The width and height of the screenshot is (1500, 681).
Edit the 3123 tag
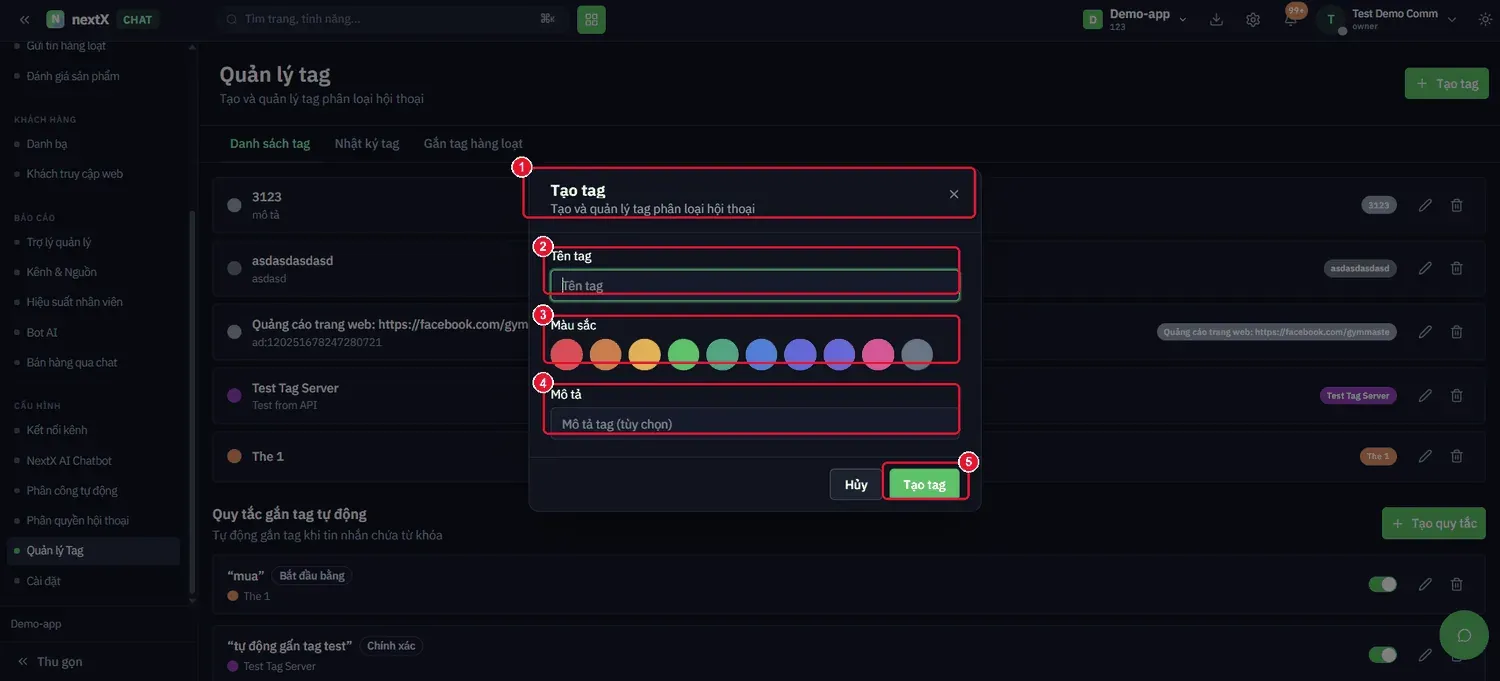click(x=1426, y=205)
